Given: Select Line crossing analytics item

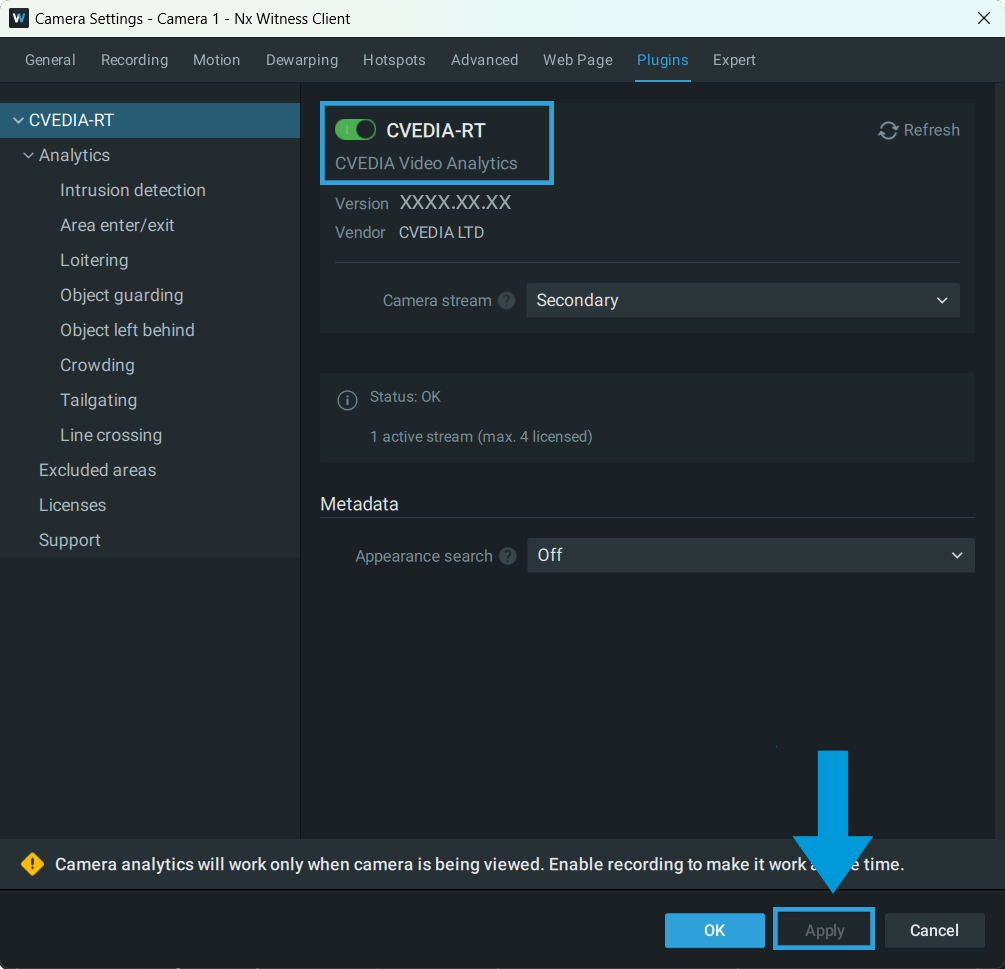Looking at the screenshot, I should [111, 435].
